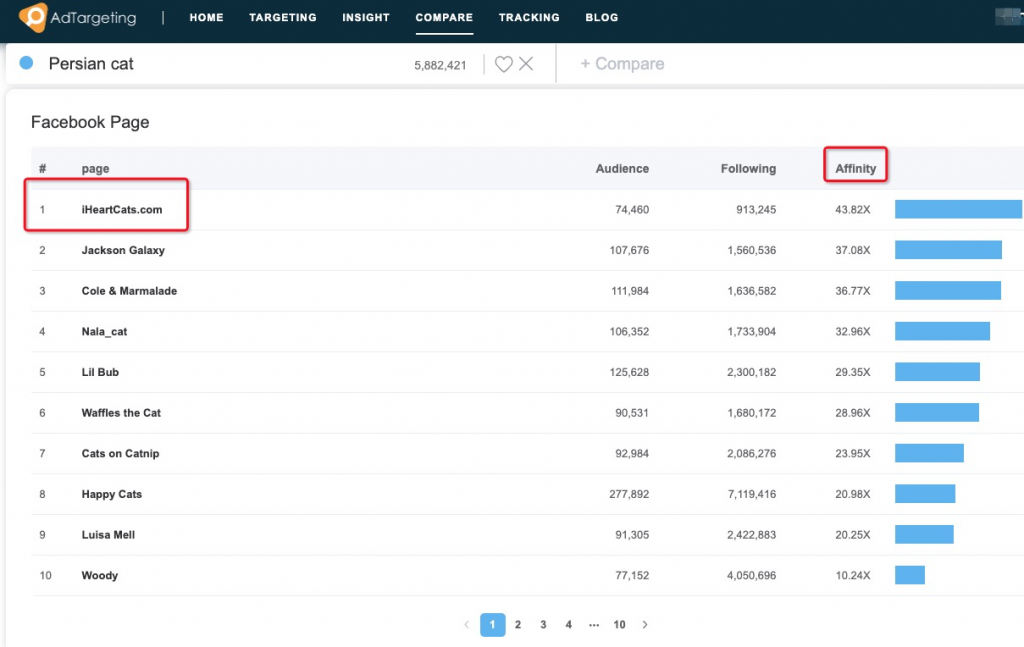This screenshot has width=1024, height=647.
Task: Sort by the Affinity column header
Action: [x=856, y=168]
